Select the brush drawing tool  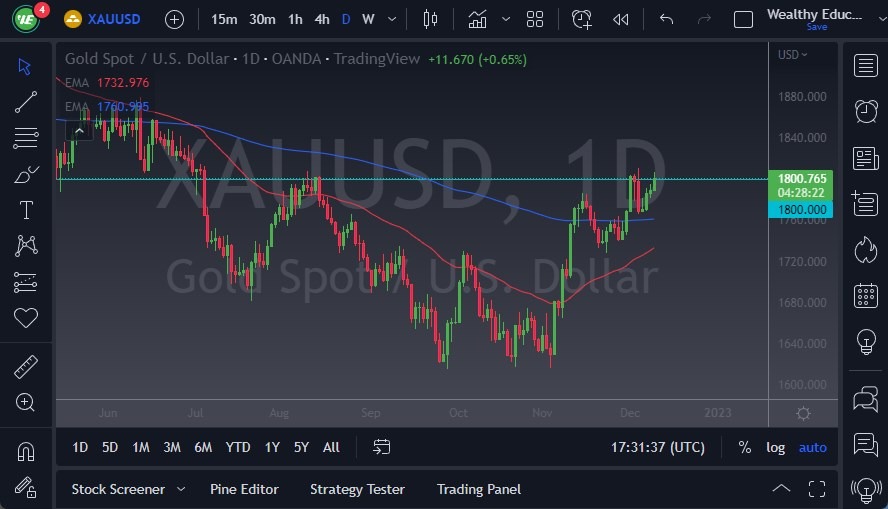point(25,174)
